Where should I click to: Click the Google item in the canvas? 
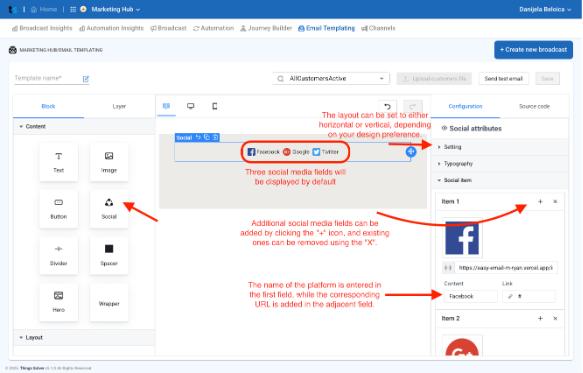point(296,152)
